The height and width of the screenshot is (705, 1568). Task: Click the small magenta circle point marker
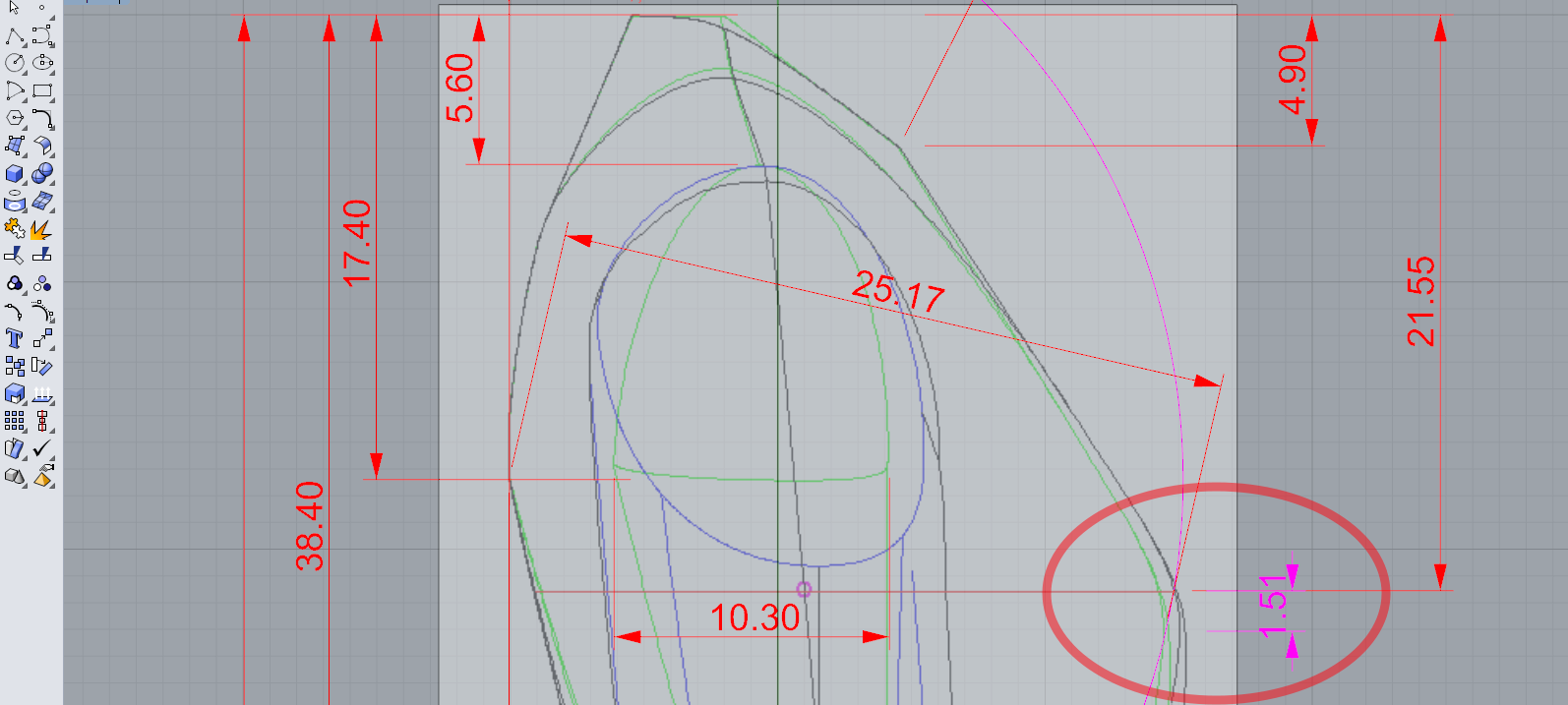click(804, 589)
